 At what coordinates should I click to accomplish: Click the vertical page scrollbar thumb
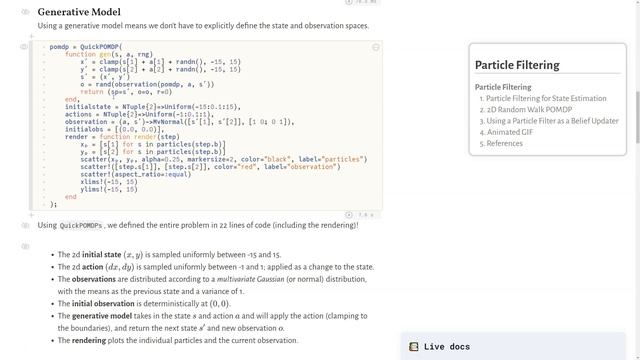click(x=638, y=117)
